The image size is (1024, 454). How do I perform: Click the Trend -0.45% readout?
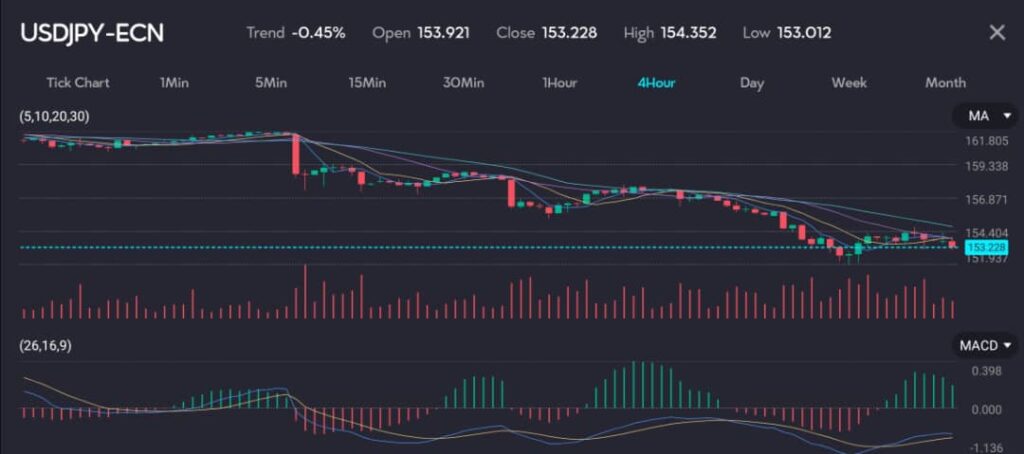pyautogui.click(x=296, y=32)
